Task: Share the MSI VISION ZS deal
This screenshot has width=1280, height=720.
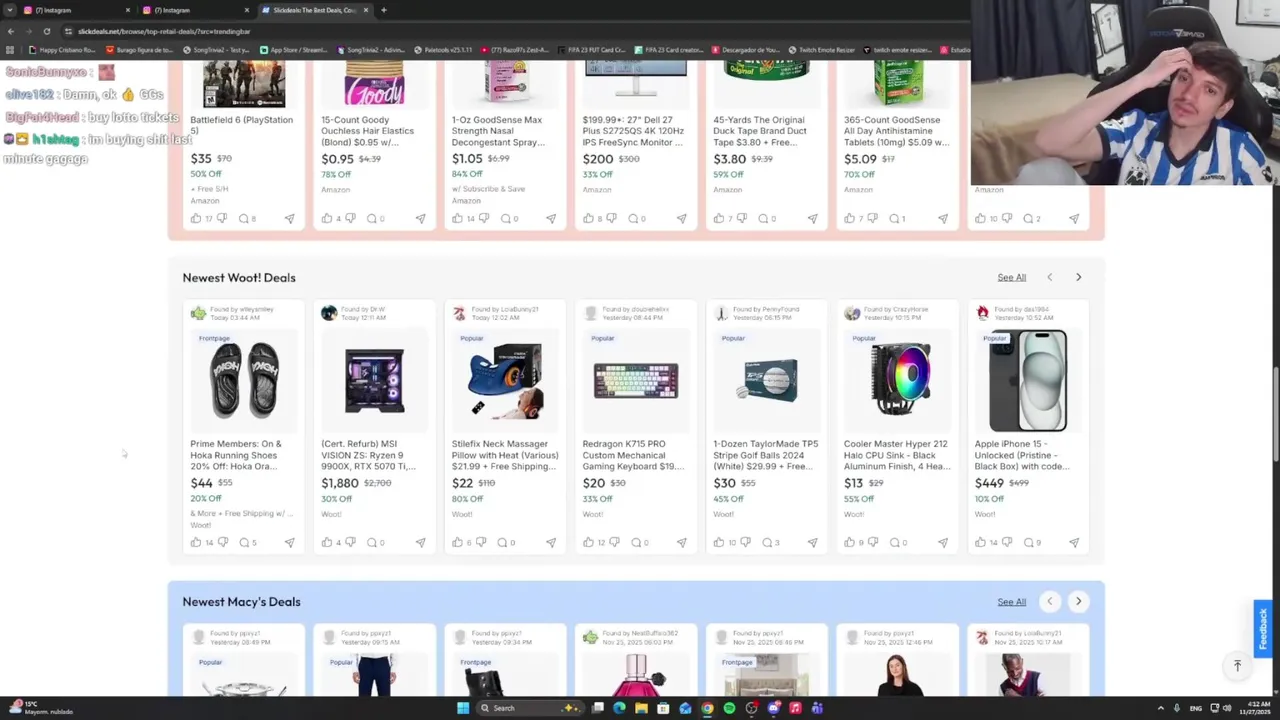Action: [x=420, y=542]
